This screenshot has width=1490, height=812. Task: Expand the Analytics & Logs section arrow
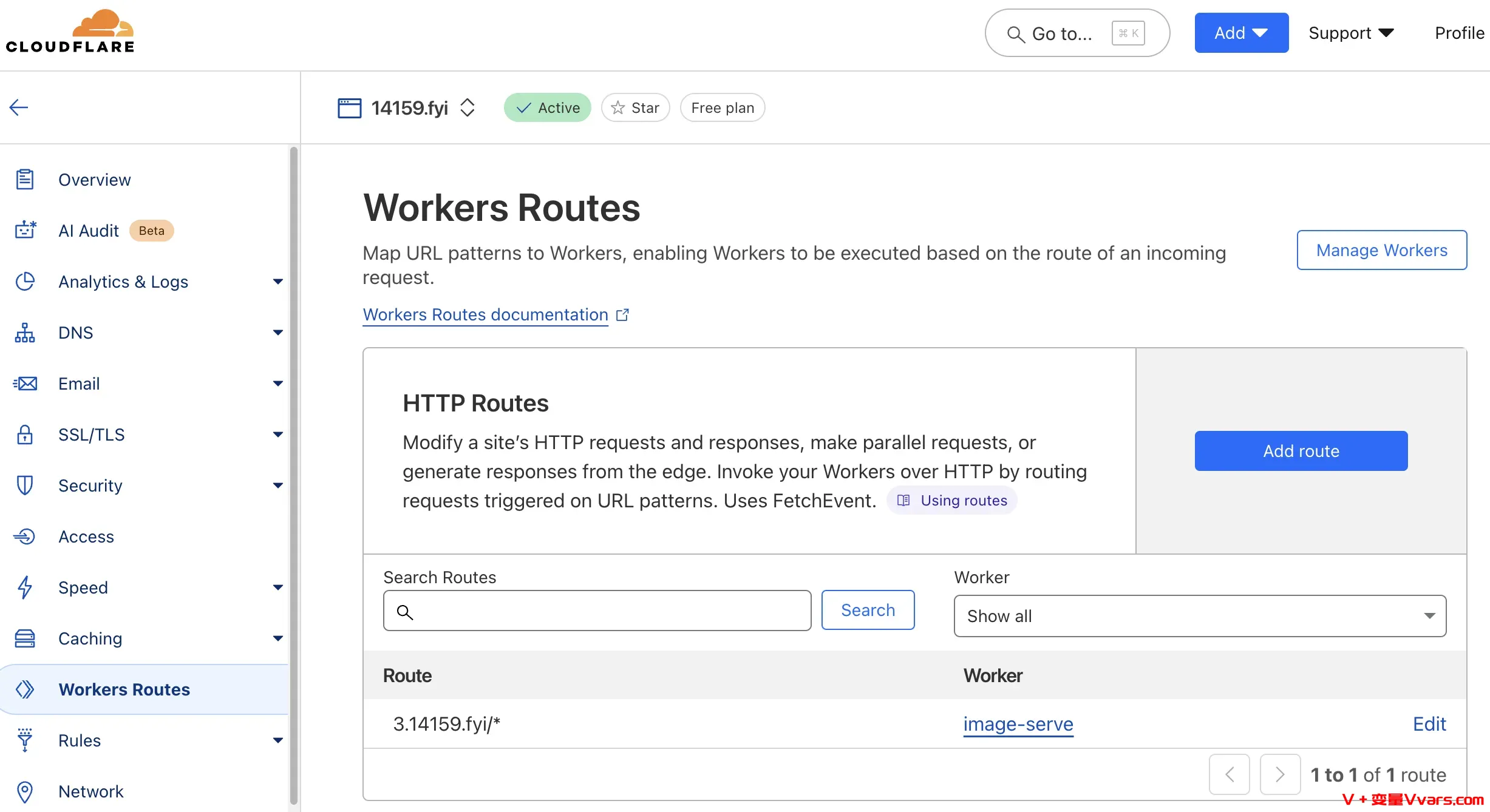pos(278,282)
